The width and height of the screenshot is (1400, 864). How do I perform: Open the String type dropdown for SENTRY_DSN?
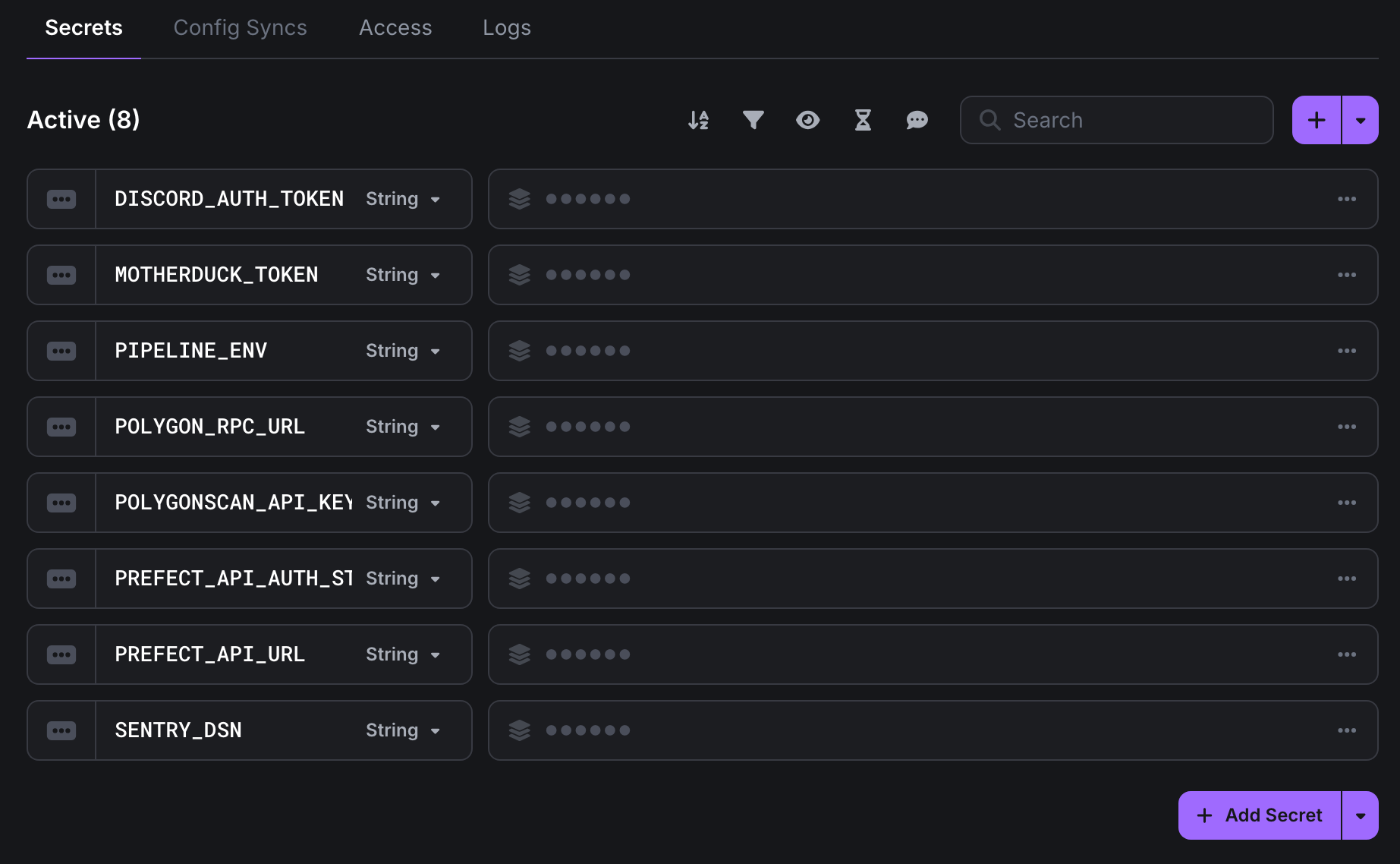pos(403,730)
